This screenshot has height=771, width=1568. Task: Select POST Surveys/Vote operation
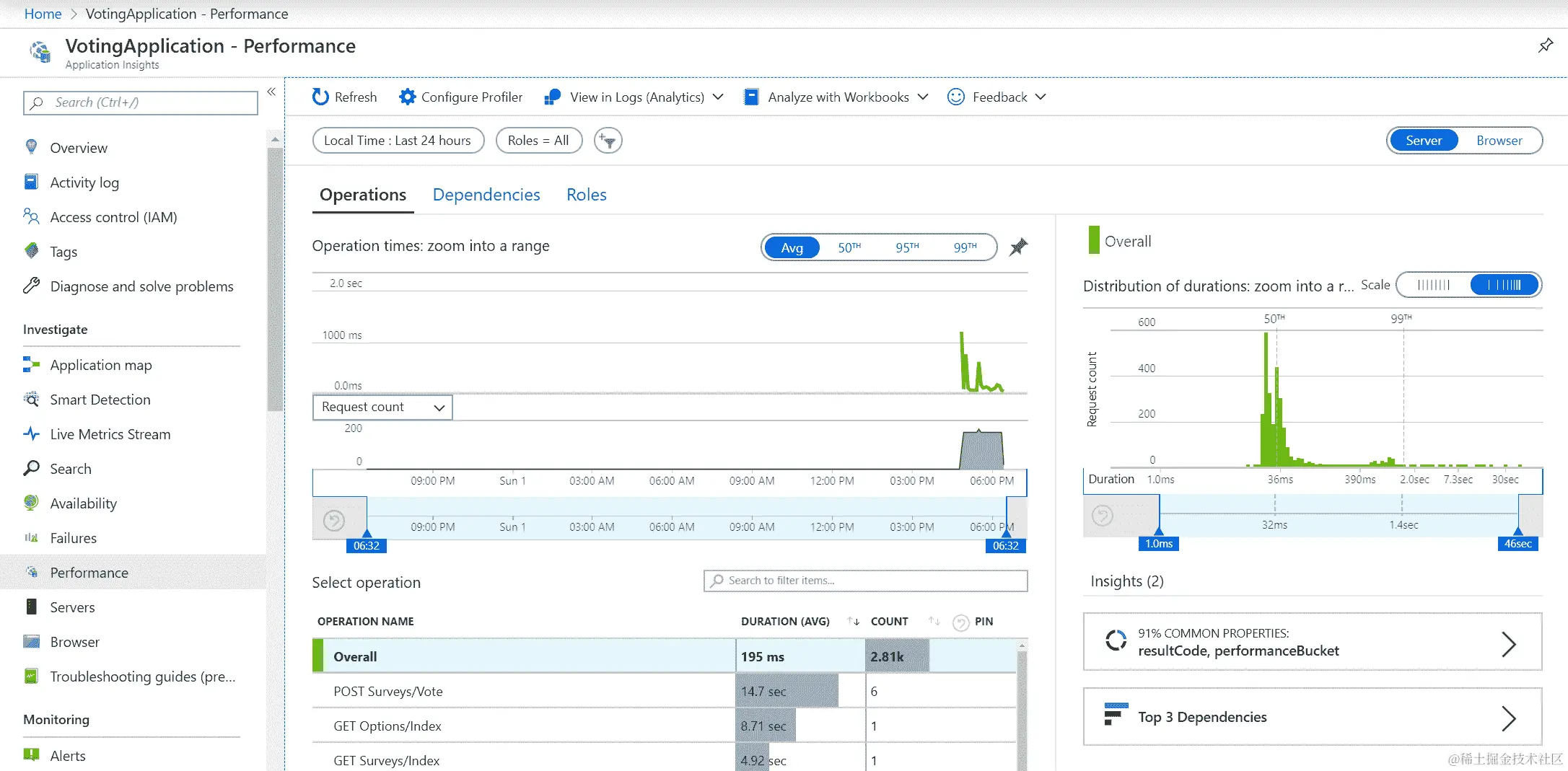tap(664, 691)
